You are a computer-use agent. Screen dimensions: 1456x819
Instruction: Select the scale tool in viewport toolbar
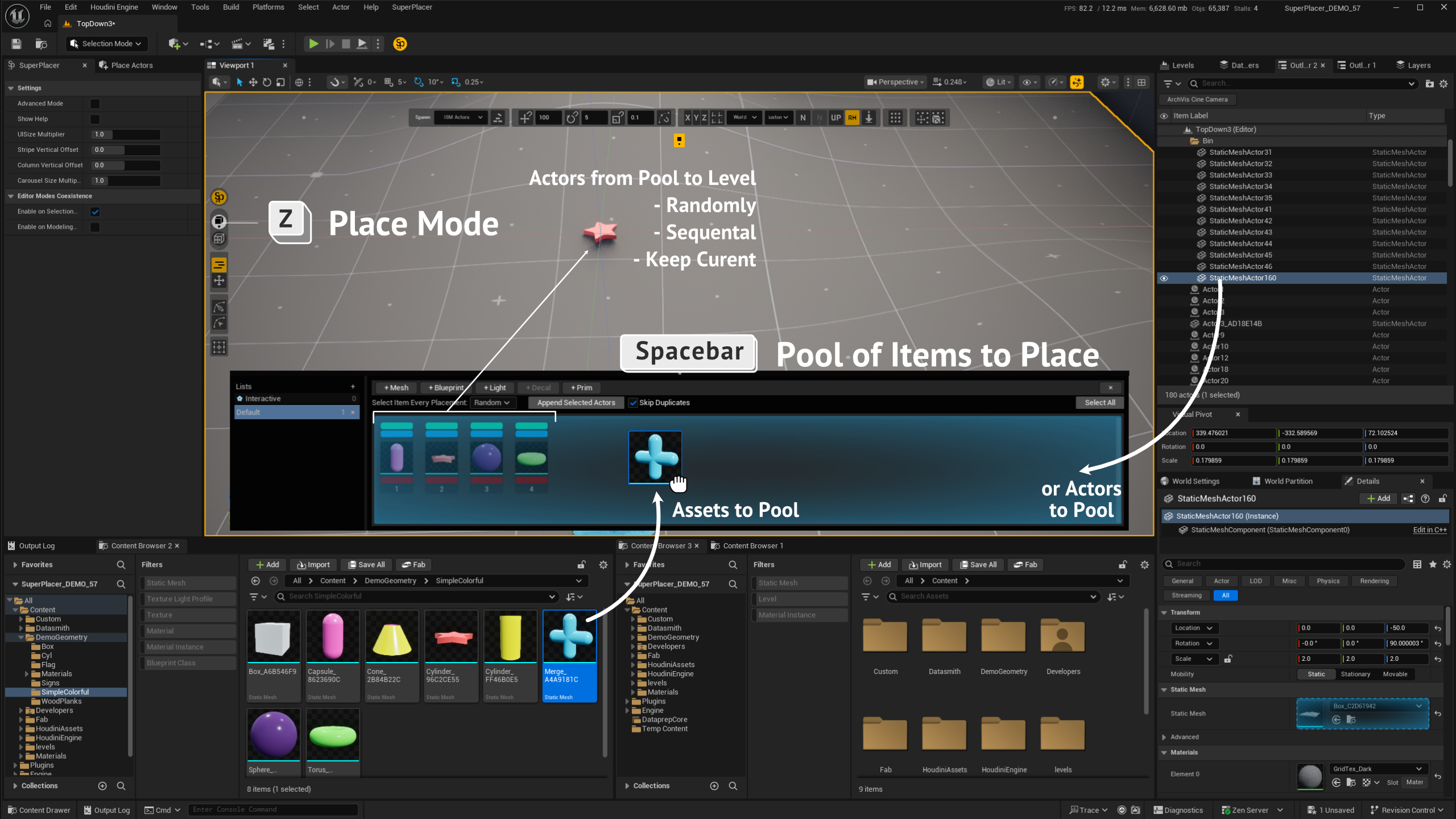(x=280, y=82)
